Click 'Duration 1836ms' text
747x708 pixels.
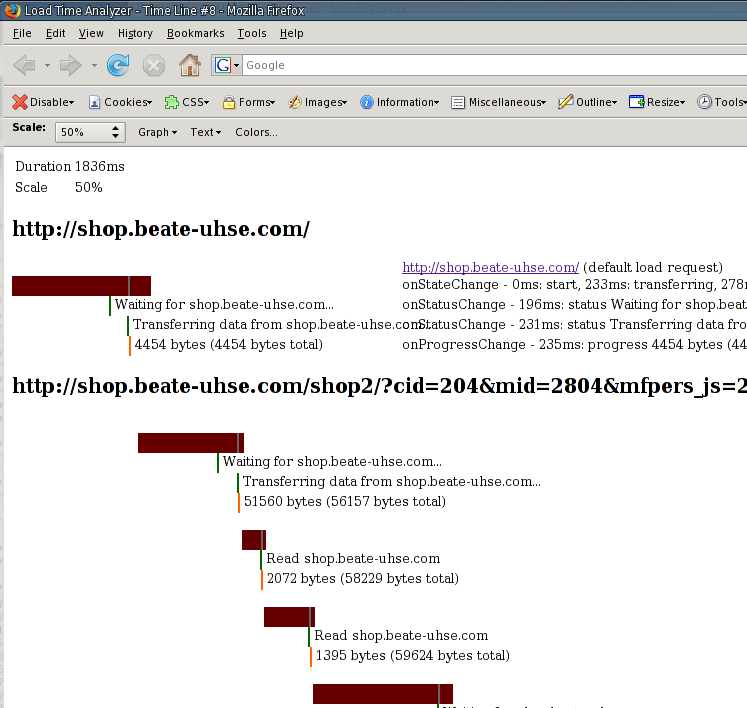click(x=70, y=166)
